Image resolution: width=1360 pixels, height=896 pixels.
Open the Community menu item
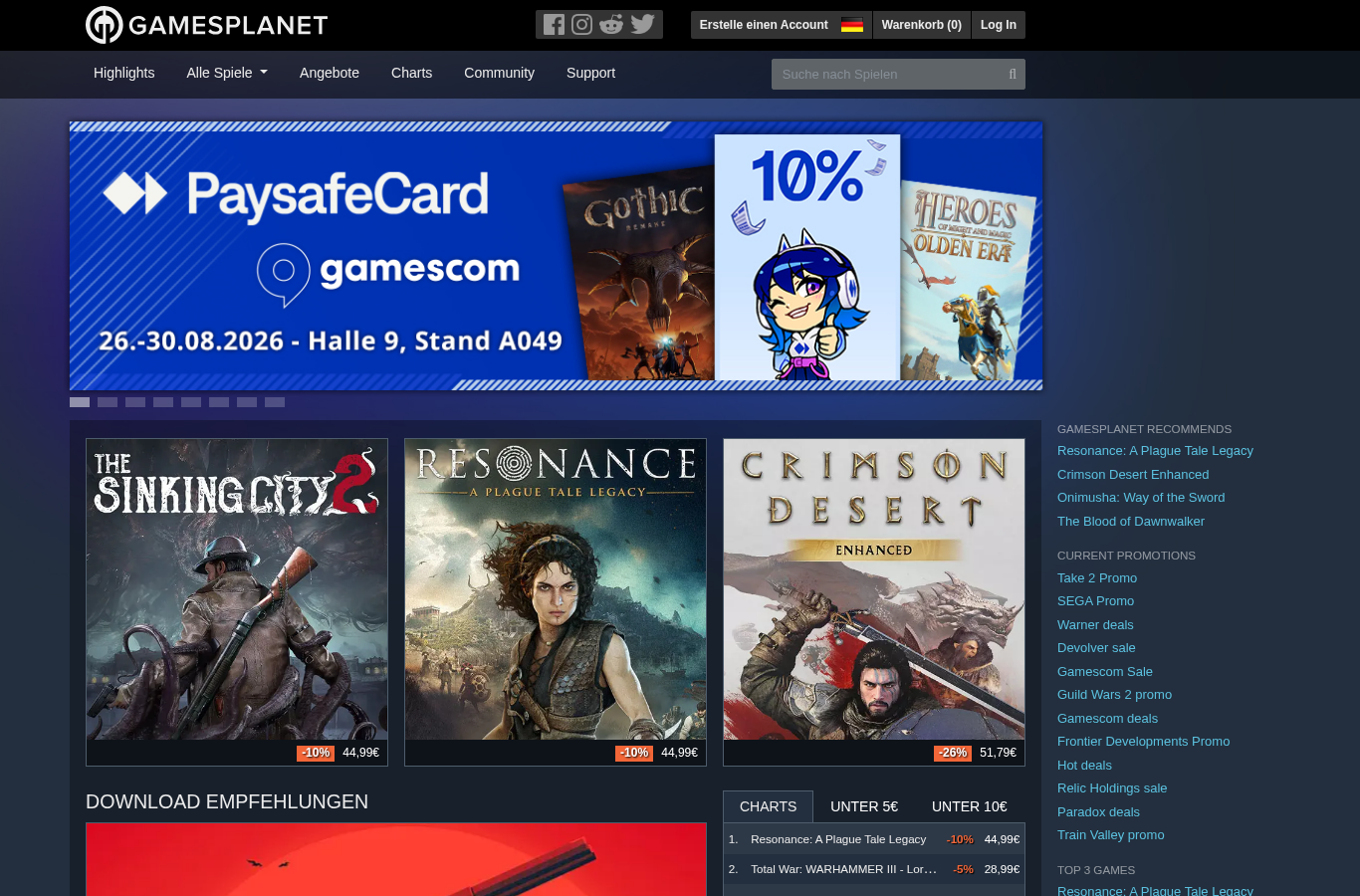(499, 73)
